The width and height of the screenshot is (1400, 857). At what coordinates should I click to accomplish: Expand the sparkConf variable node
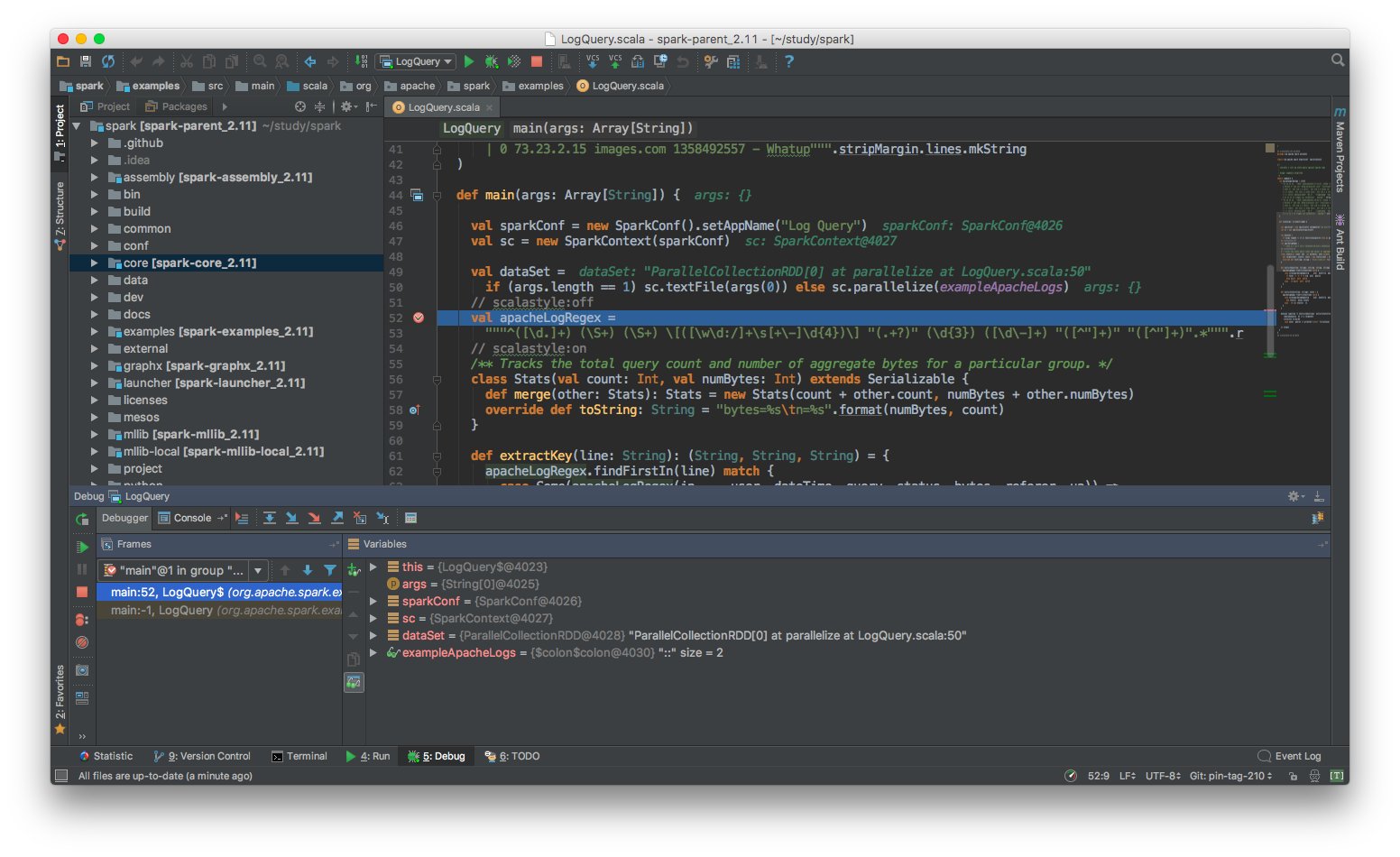click(373, 601)
